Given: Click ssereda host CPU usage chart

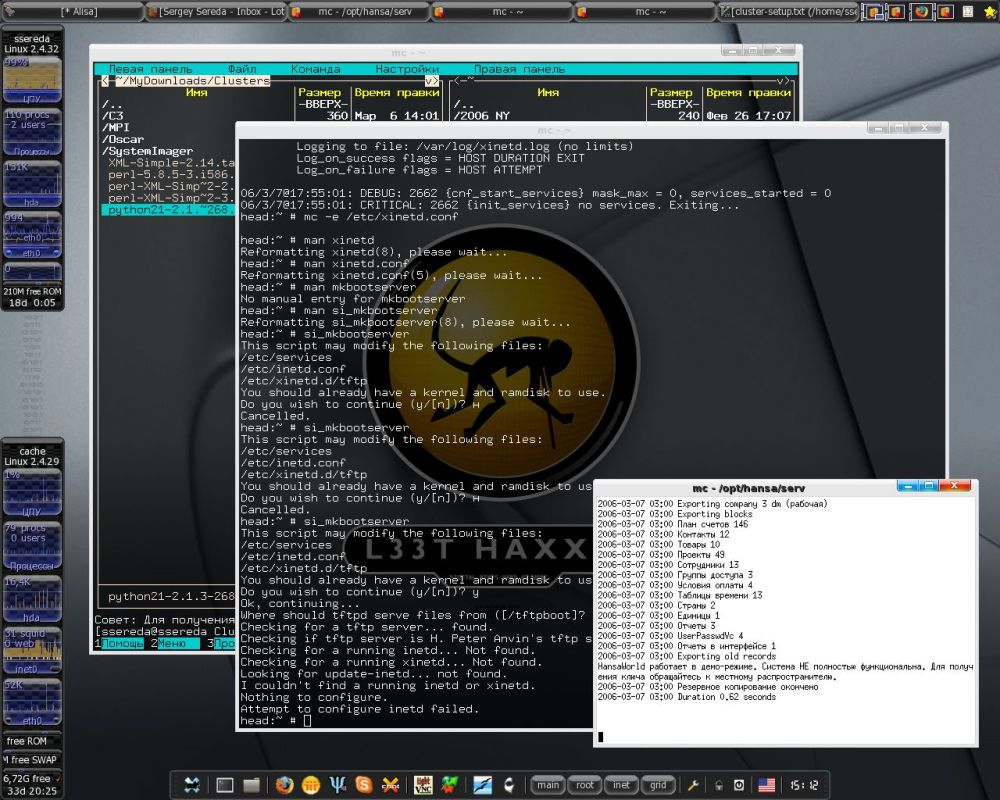Looking at the screenshot, I should point(33,80).
